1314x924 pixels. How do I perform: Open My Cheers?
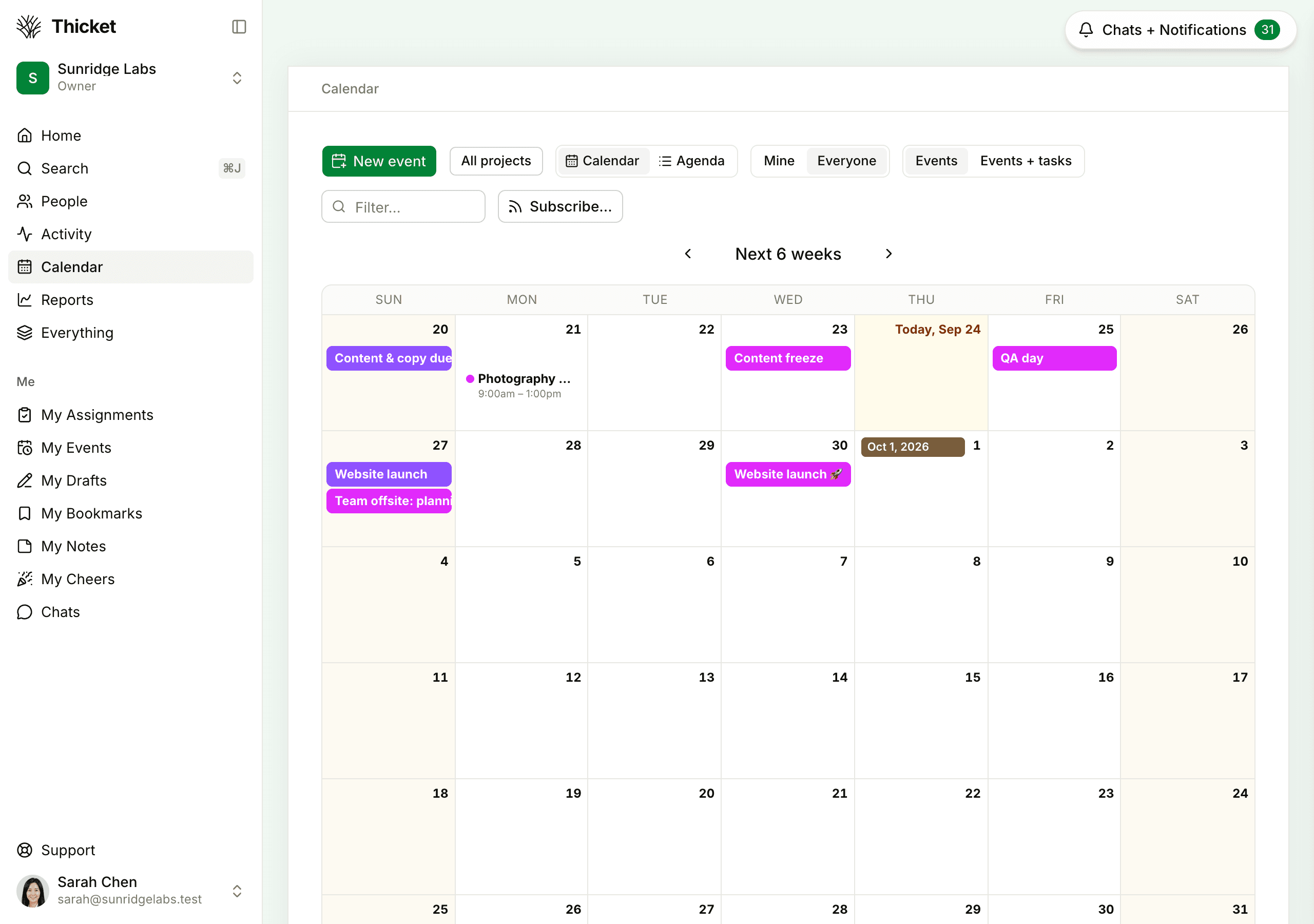tap(130, 580)
